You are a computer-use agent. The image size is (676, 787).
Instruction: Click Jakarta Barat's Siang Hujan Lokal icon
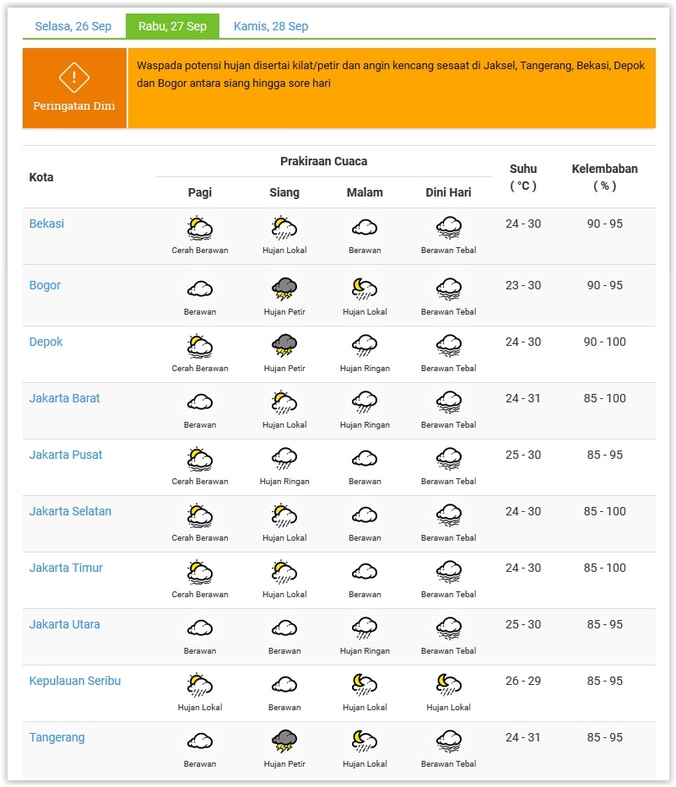tap(284, 403)
